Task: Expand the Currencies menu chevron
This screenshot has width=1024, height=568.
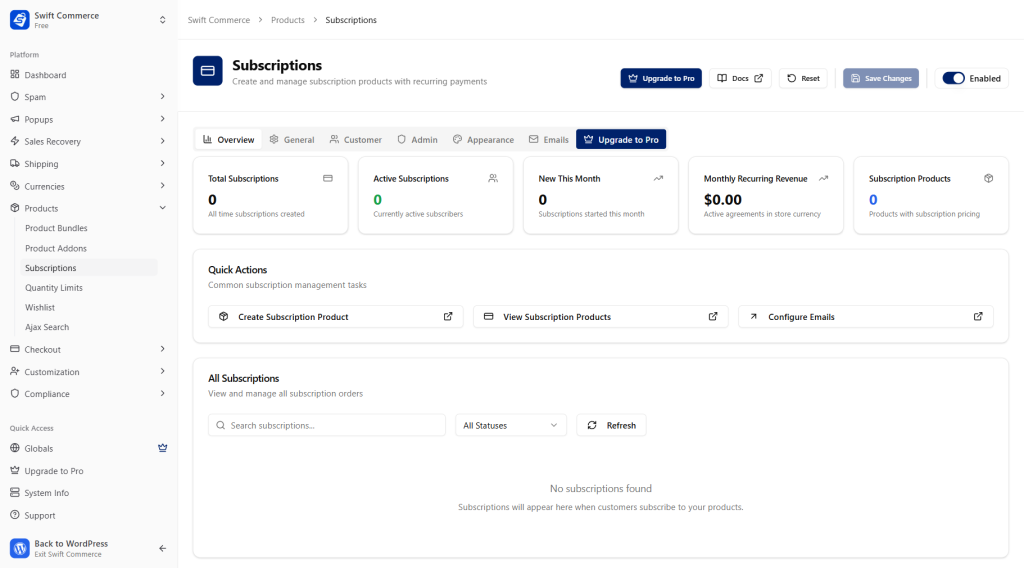Action: coord(163,185)
